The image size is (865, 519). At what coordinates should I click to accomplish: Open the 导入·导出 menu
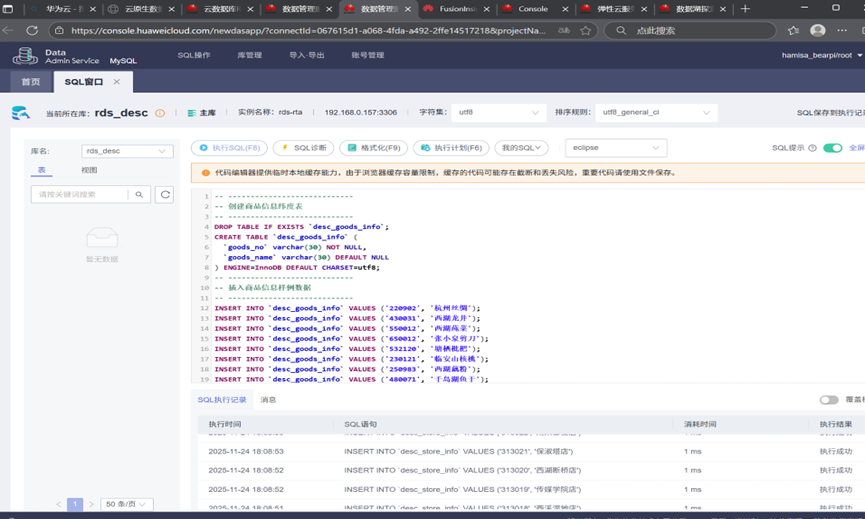(x=307, y=55)
